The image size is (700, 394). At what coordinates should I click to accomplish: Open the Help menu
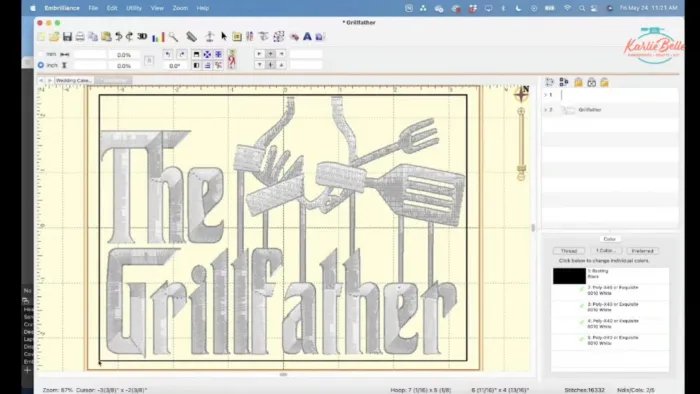point(203,8)
